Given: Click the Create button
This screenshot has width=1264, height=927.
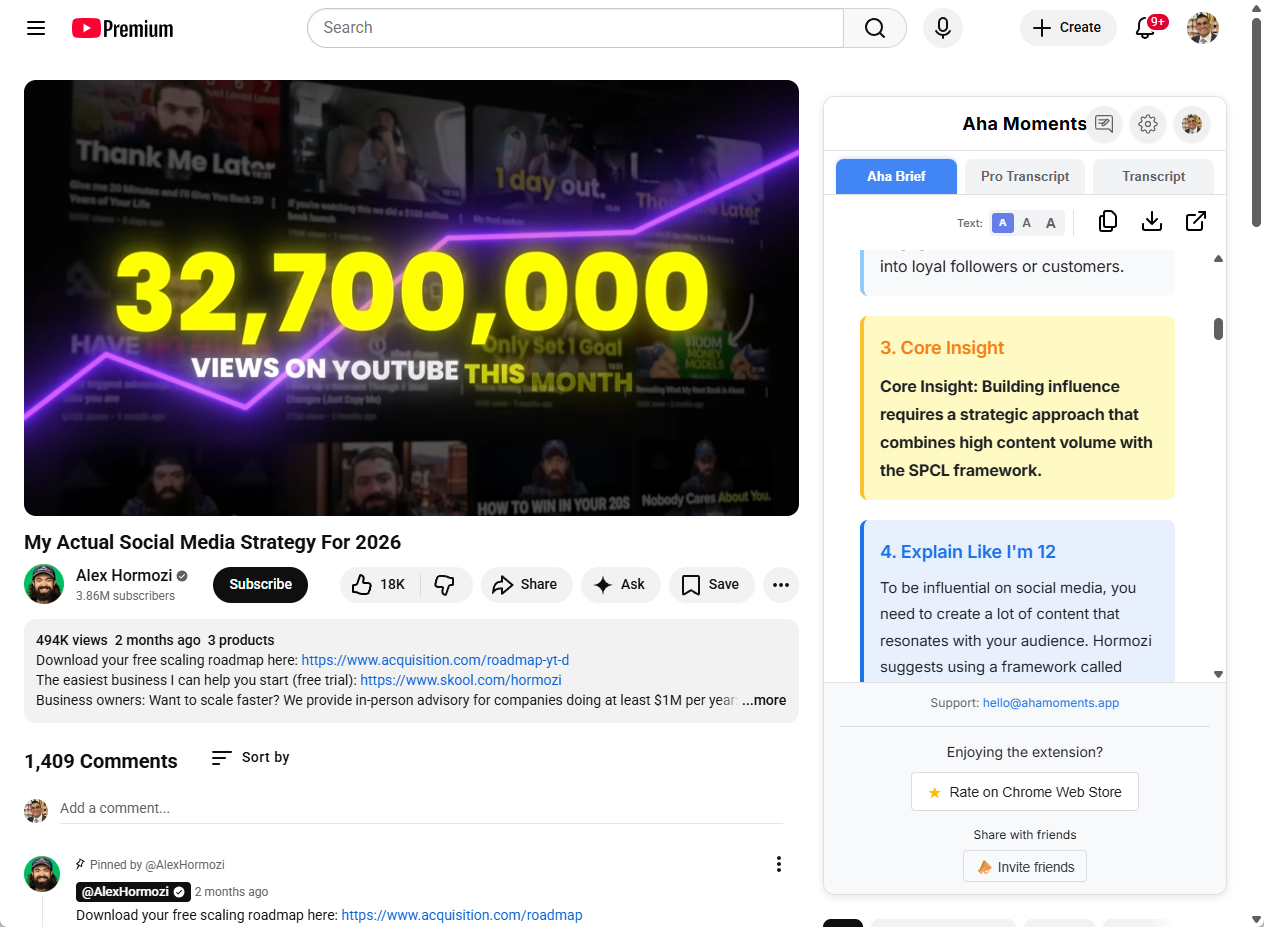Looking at the screenshot, I should coord(1068,28).
